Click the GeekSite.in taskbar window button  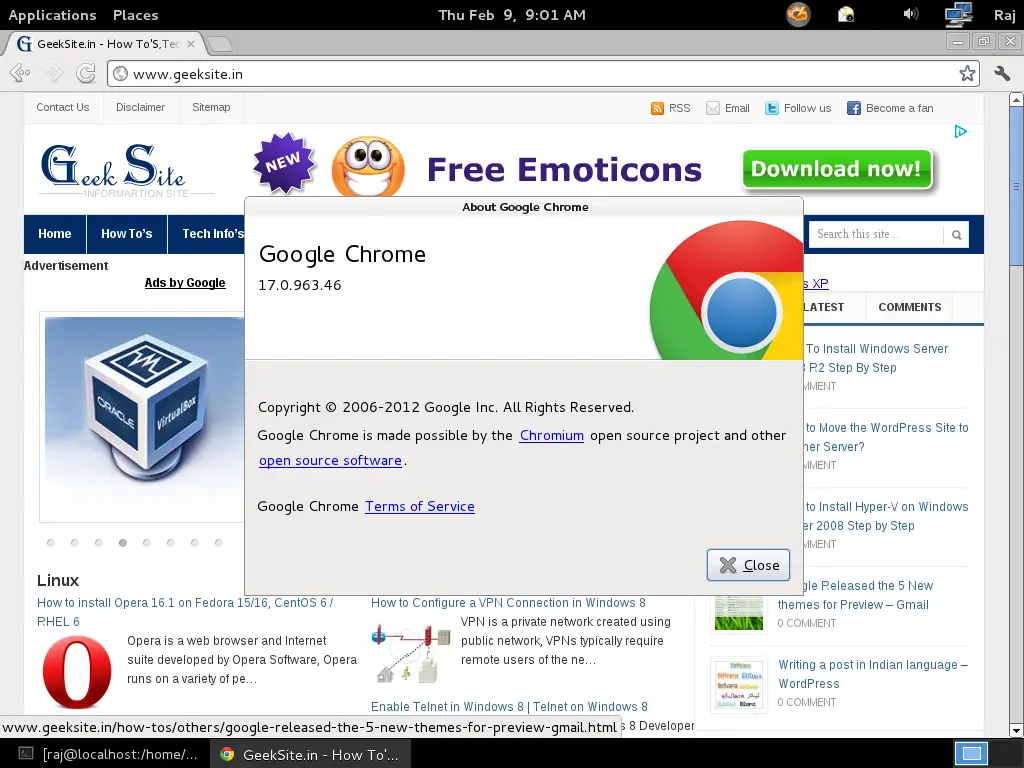click(311, 754)
